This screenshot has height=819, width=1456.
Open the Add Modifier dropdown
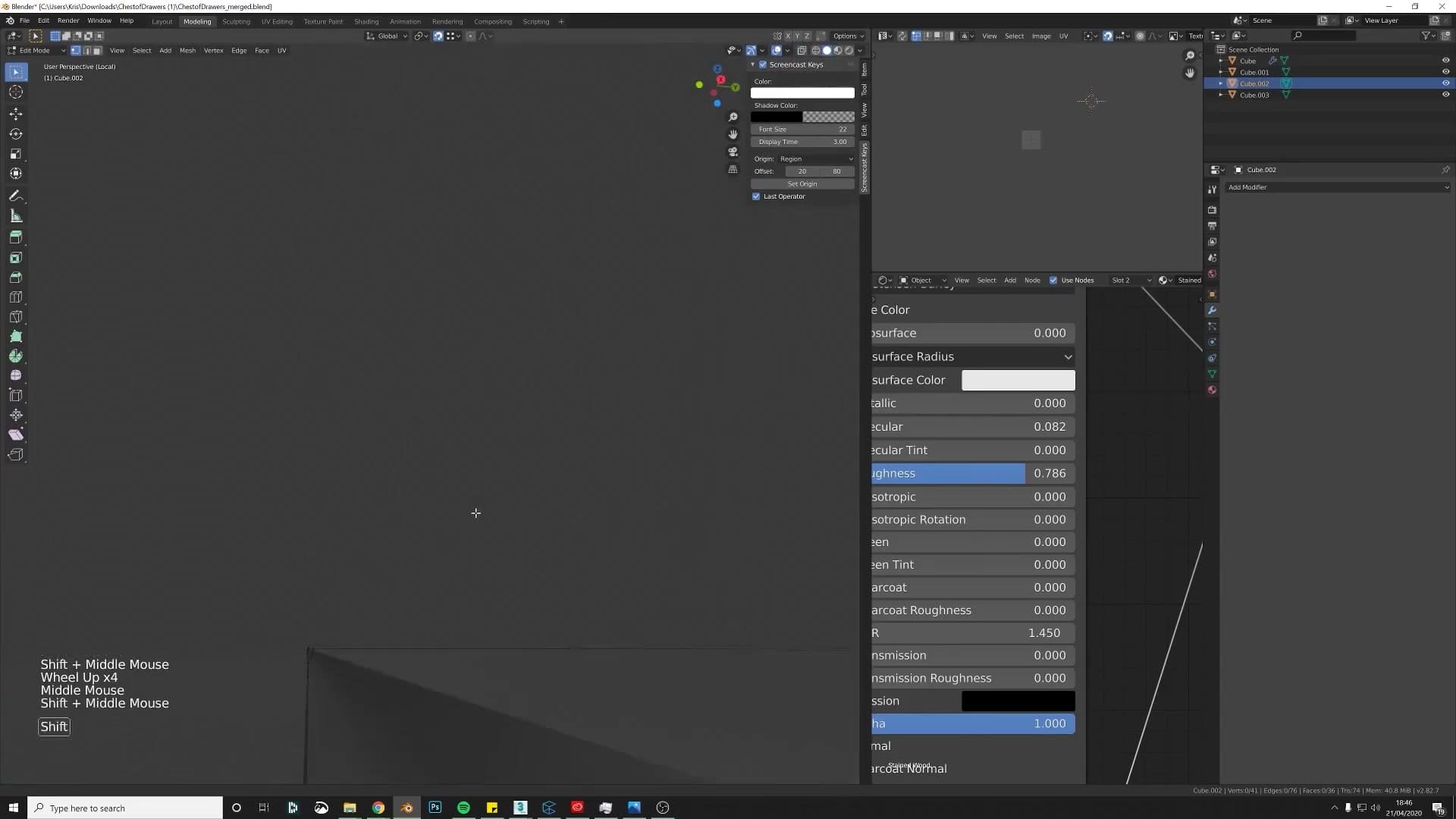1338,187
